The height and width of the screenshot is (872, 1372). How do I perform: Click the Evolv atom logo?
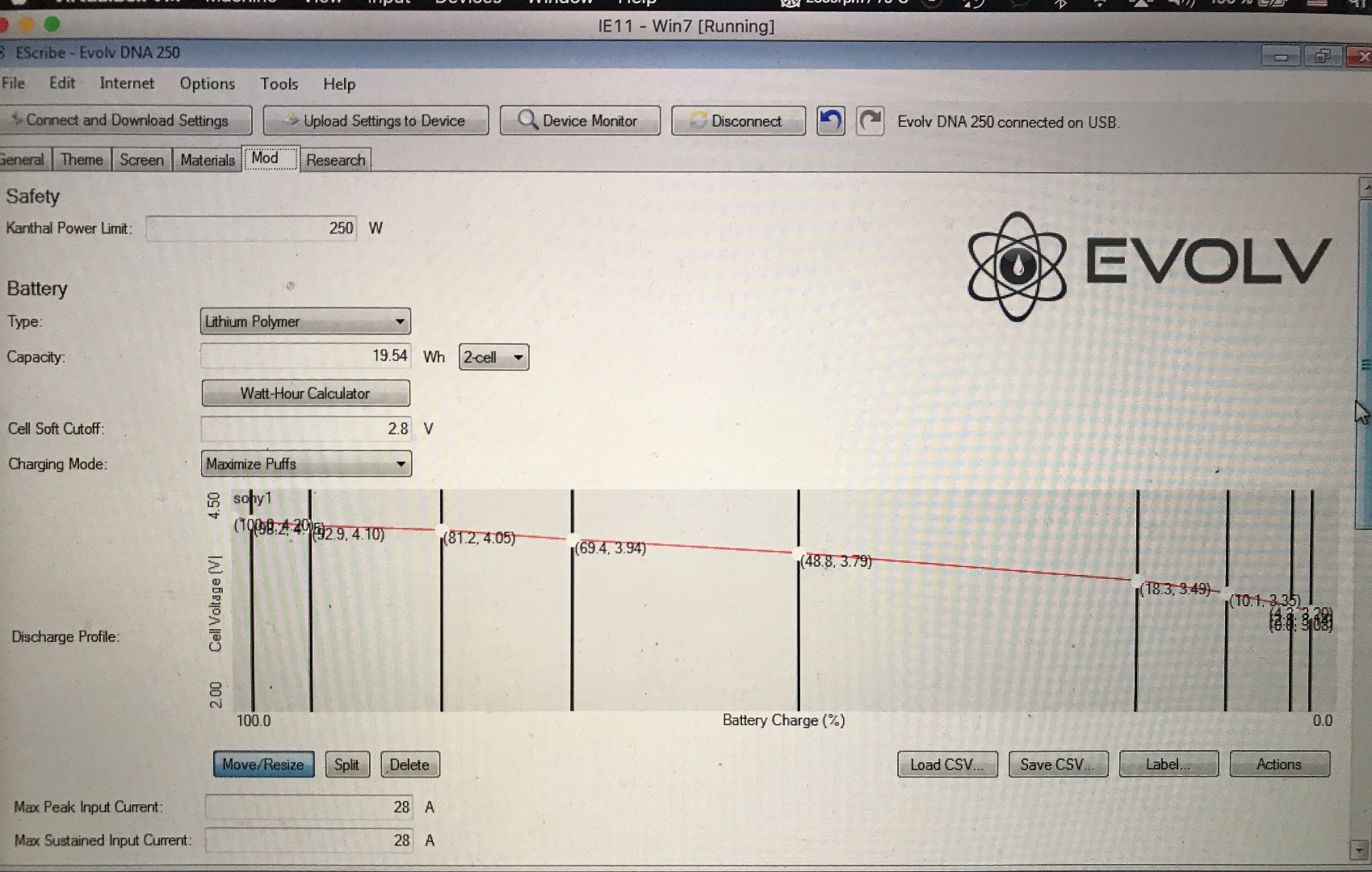click(1017, 266)
